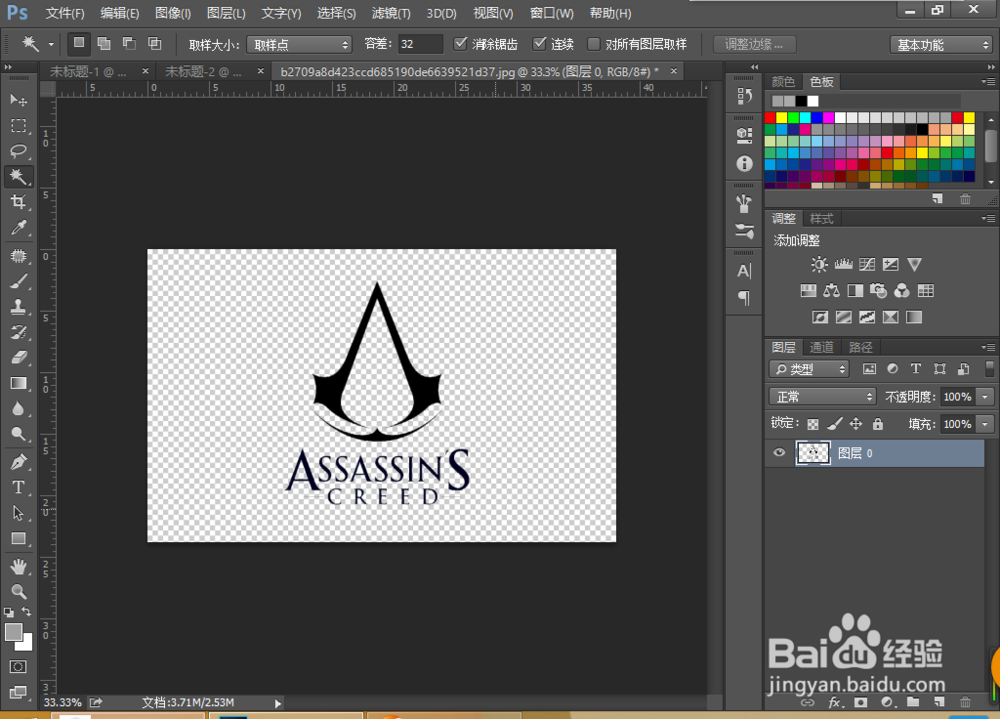Select the Dodge tool
The image size is (1000, 719).
tap(18, 434)
